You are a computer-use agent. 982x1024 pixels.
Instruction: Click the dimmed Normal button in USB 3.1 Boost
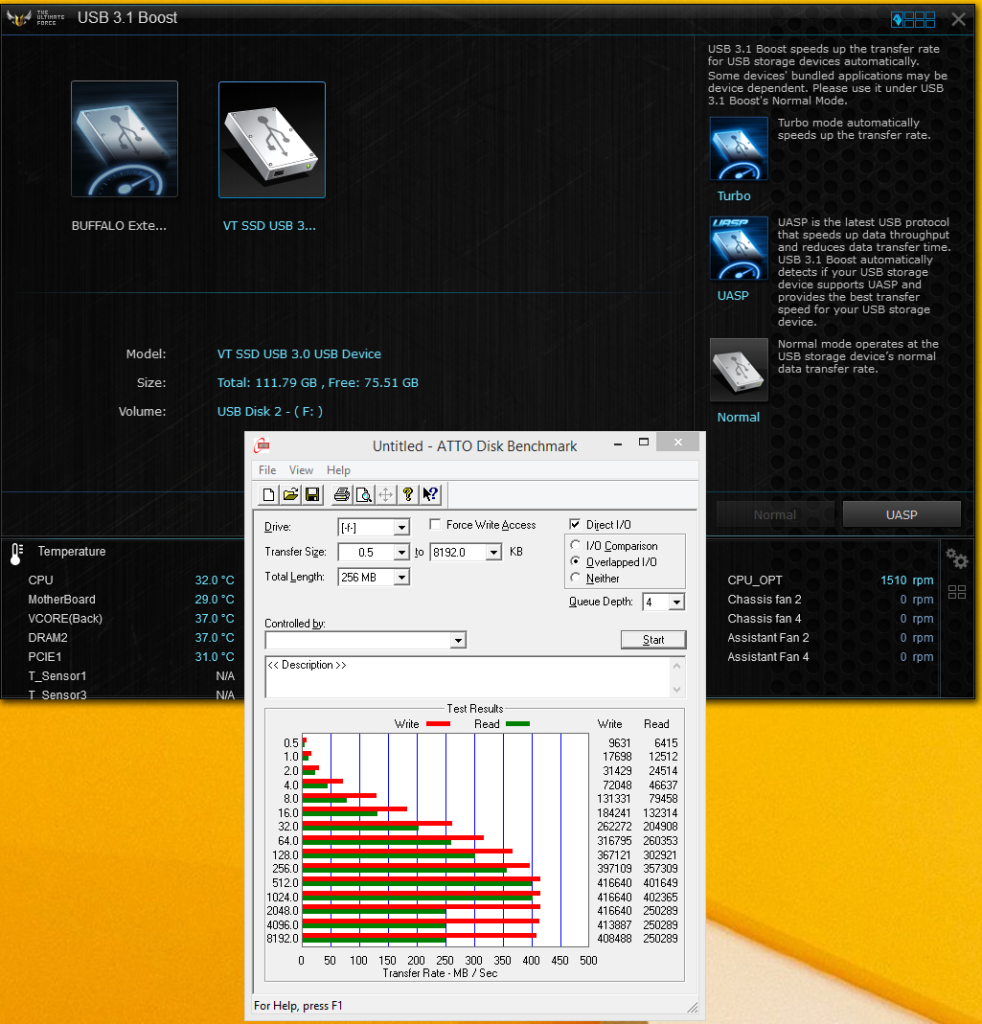[x=774, y=515]
